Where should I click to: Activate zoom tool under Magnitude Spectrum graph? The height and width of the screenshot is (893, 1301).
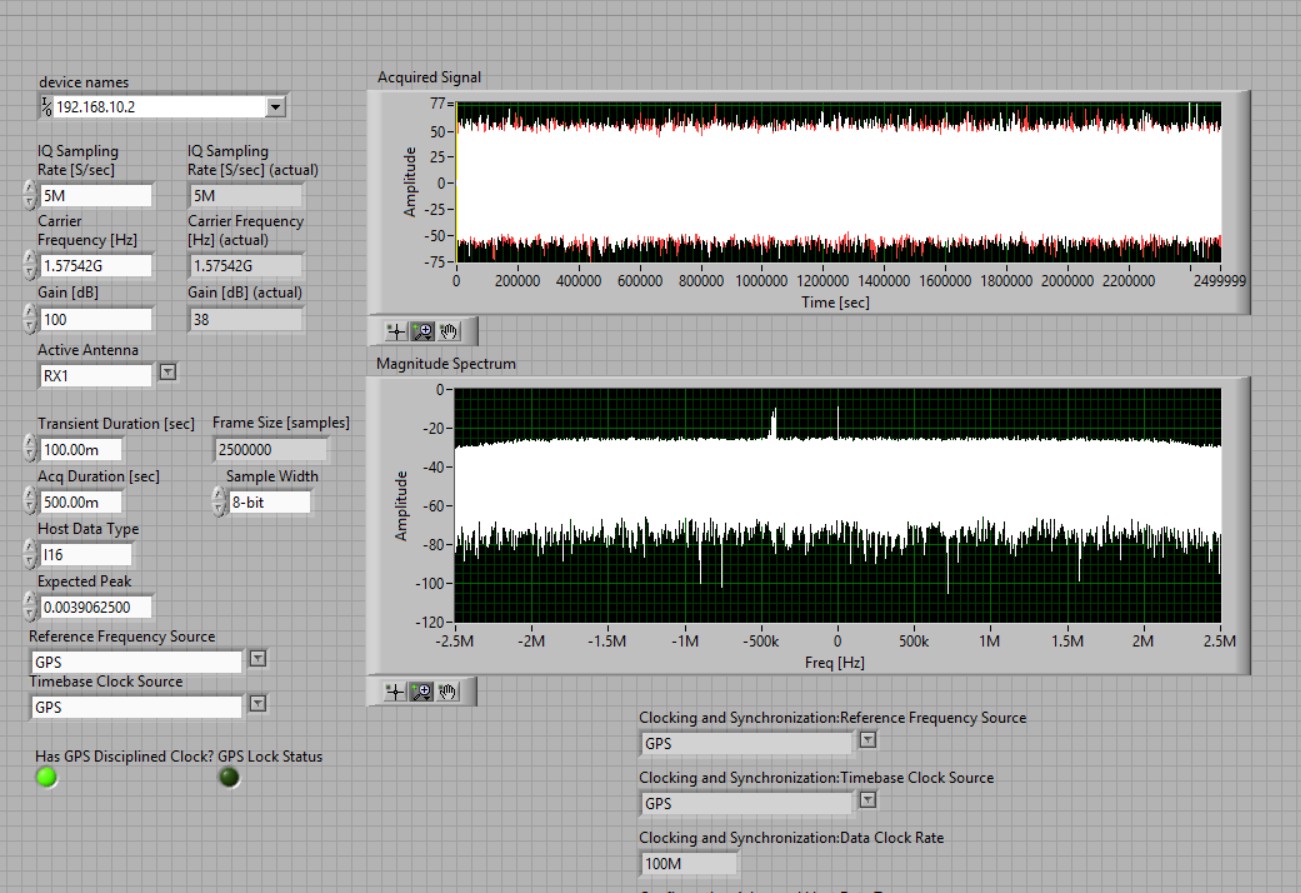[422, 691]
